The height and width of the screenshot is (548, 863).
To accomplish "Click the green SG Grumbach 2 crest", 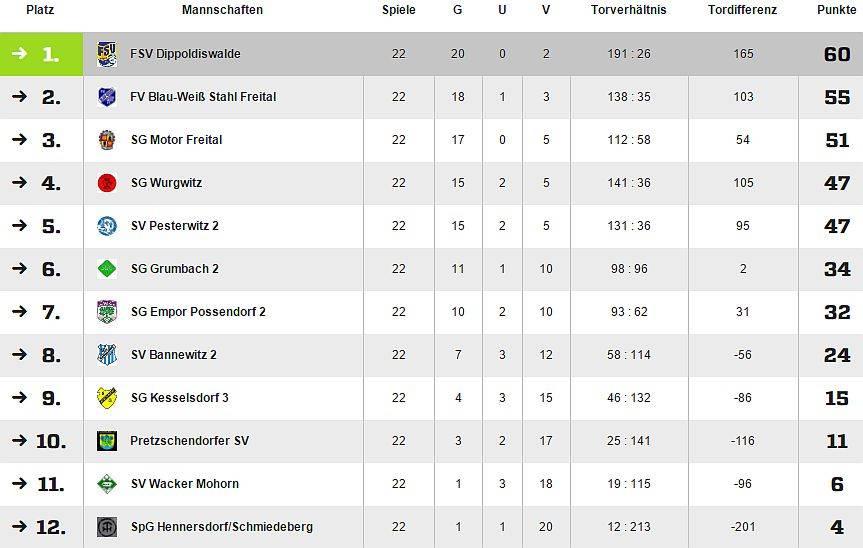I will click(x=107, y=269).
